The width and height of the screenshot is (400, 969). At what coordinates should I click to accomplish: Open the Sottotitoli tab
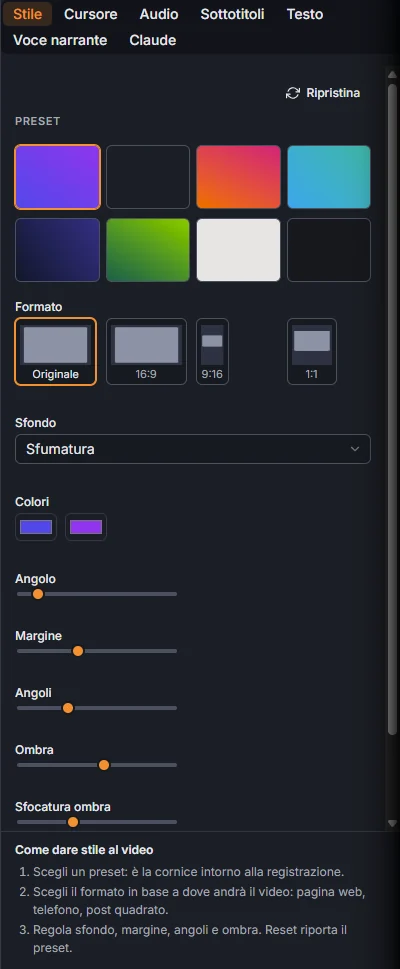click(232, 14)
